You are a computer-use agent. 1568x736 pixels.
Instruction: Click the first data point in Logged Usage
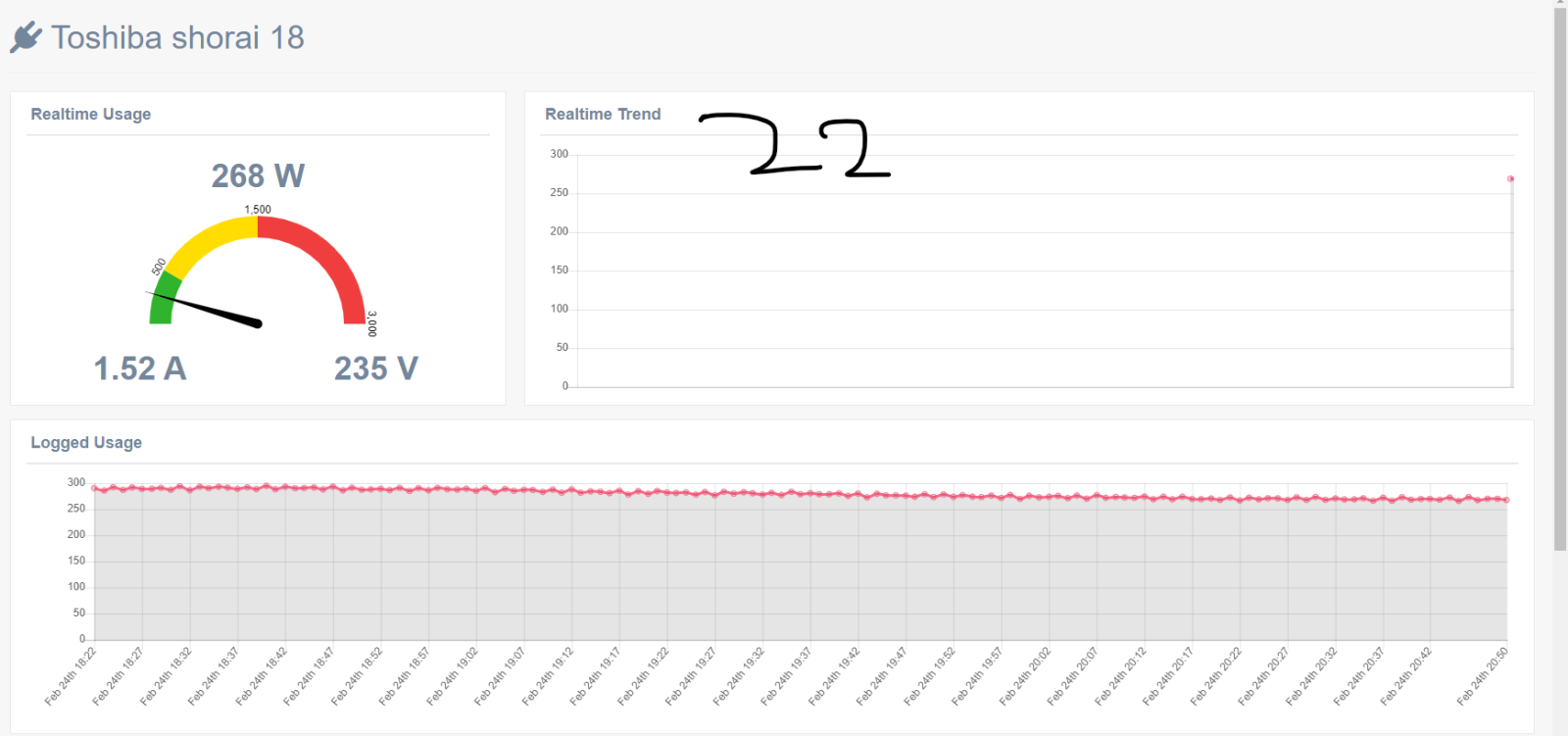[94, 488]
